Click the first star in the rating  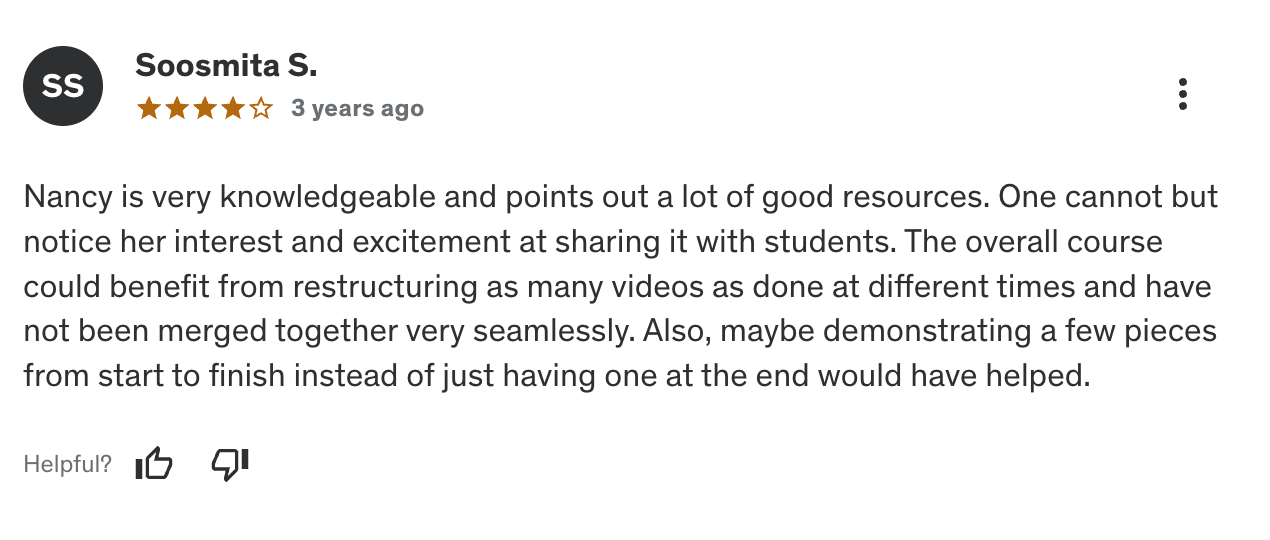click(x=149, y=108)
